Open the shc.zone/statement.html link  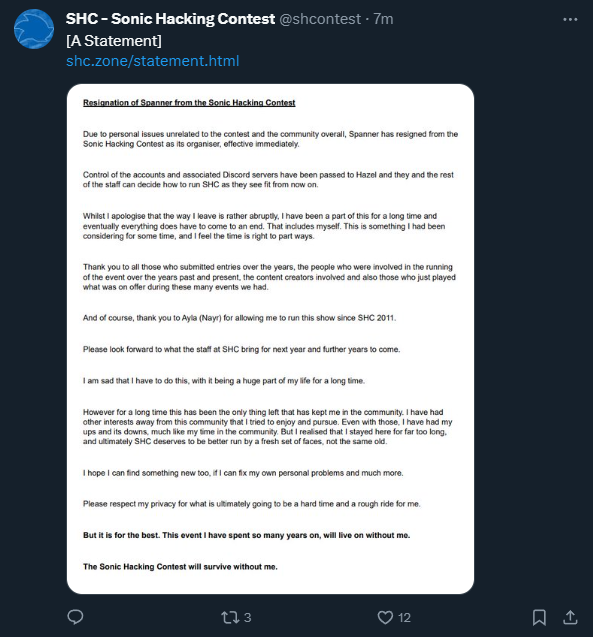(153, 61)
